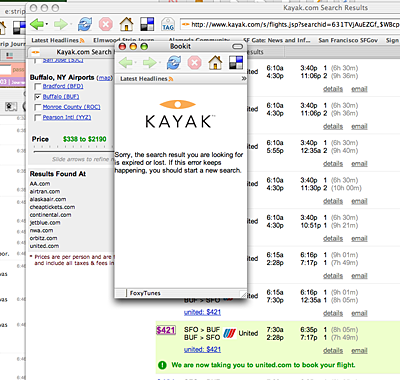
Task: Uncheck the Buffalo (BUF) airport box
Action: 38,97
